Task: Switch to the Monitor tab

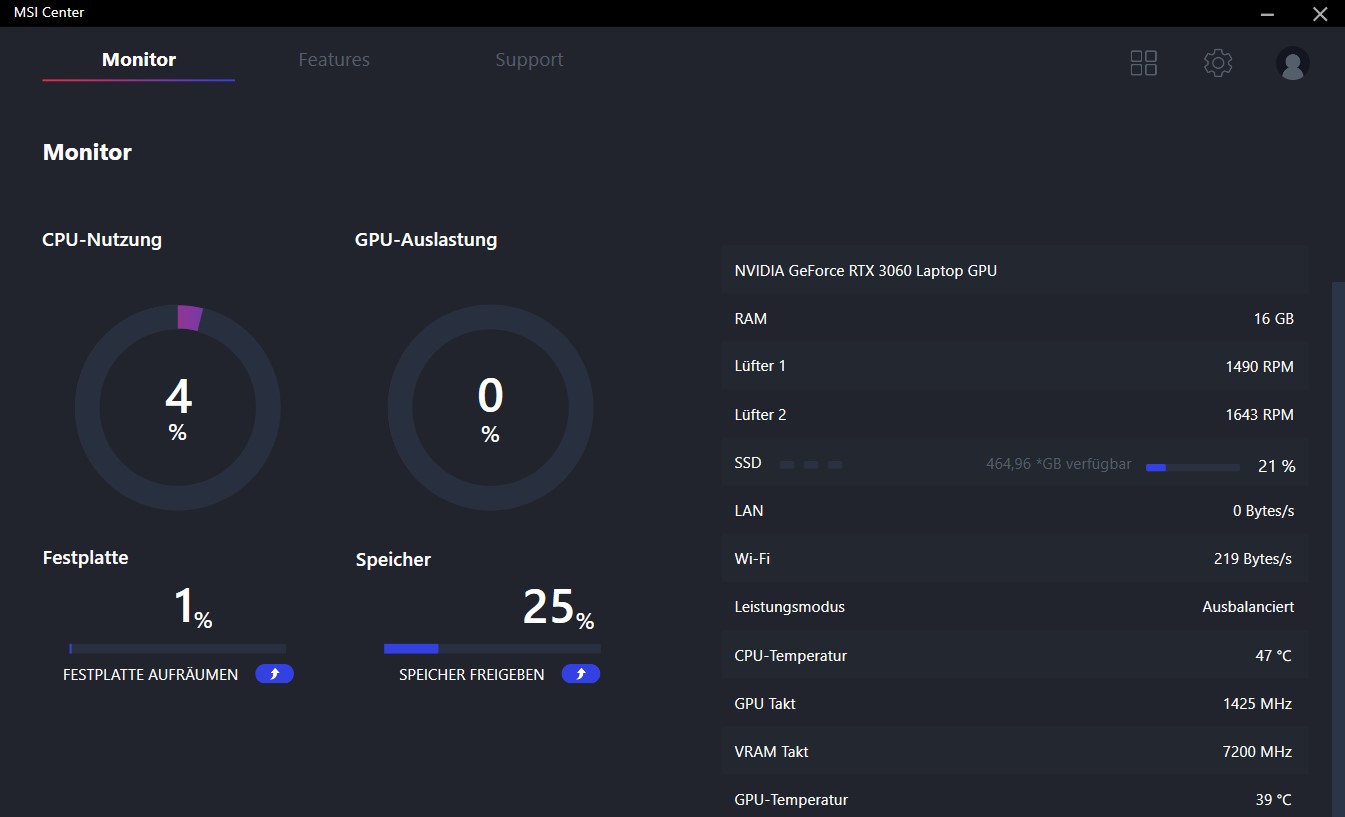Action: coord(139,60)
